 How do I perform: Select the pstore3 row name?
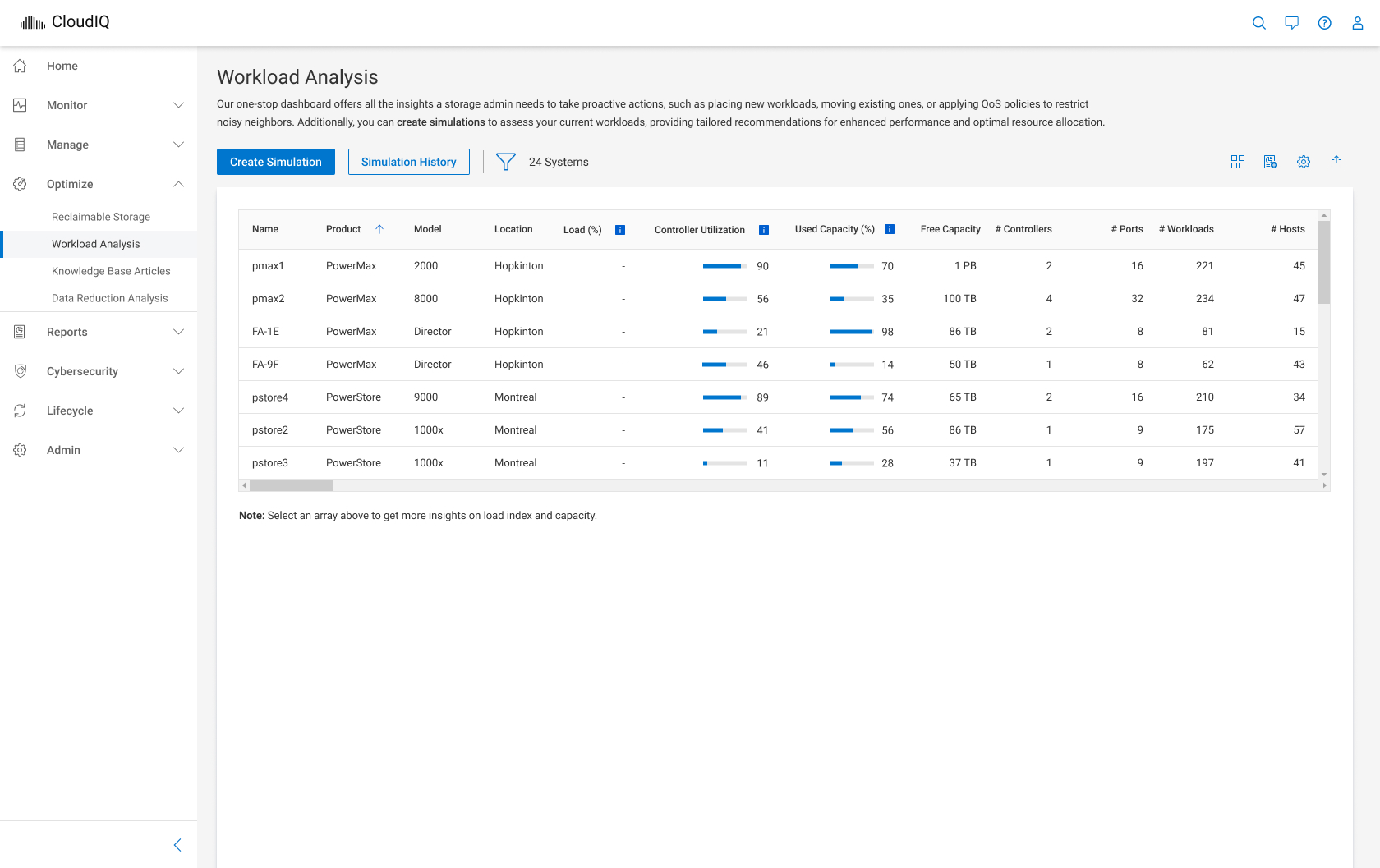270,463
